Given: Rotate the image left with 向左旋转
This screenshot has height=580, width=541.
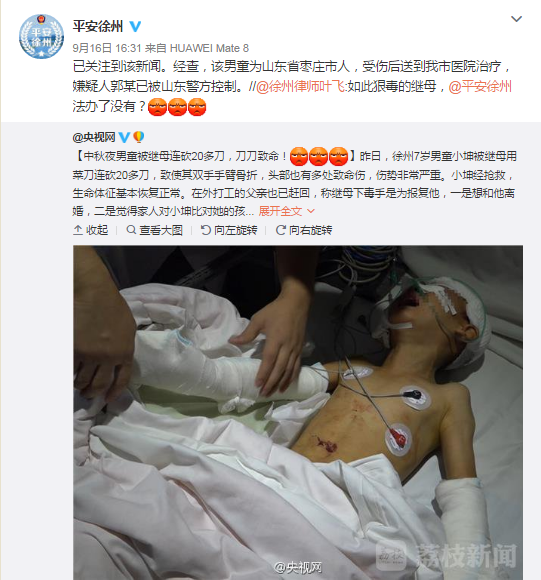Looking at the screenshot, I should point(229,230).
